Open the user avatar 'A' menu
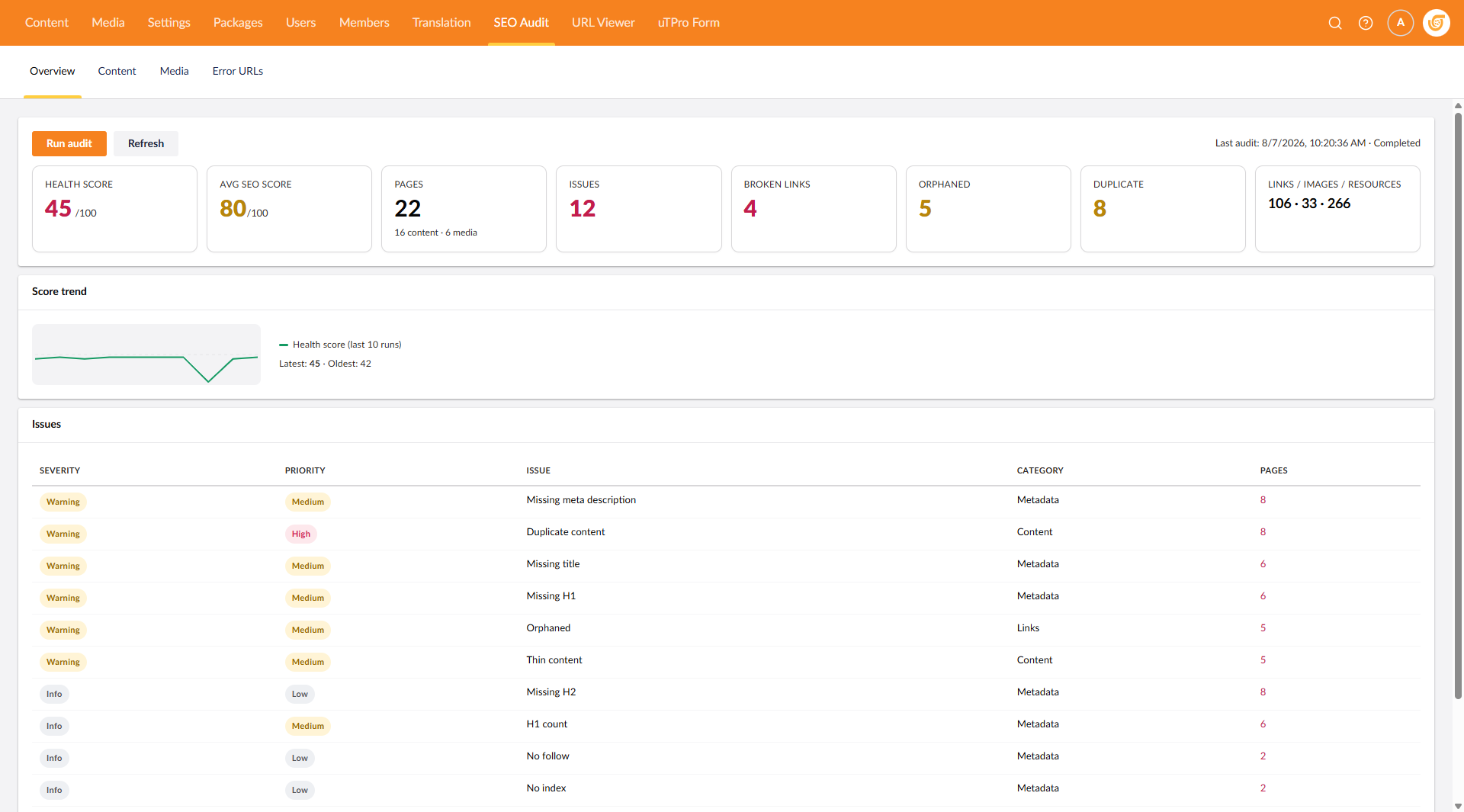Screen dimensions: 1464x812 (1401, 23)
